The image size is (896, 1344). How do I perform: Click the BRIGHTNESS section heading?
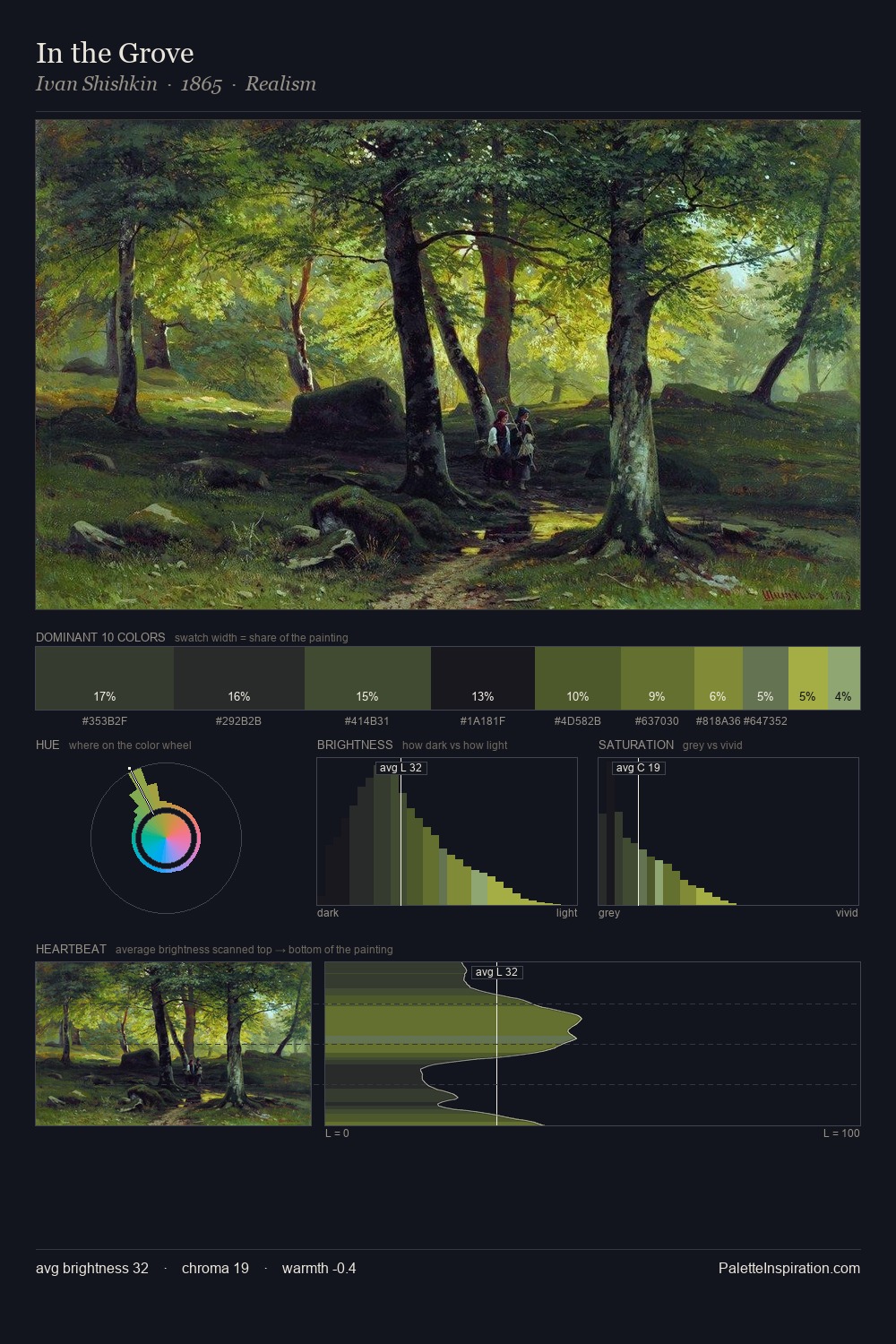[355, 745]
